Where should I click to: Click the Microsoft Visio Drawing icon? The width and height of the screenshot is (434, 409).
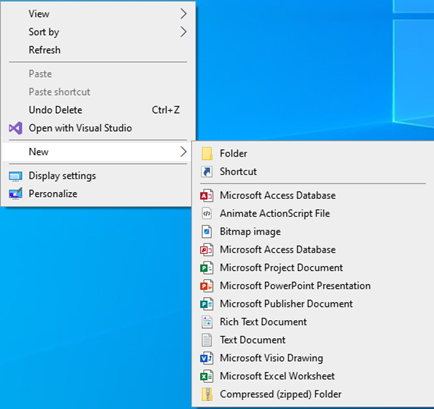(207, 358)
